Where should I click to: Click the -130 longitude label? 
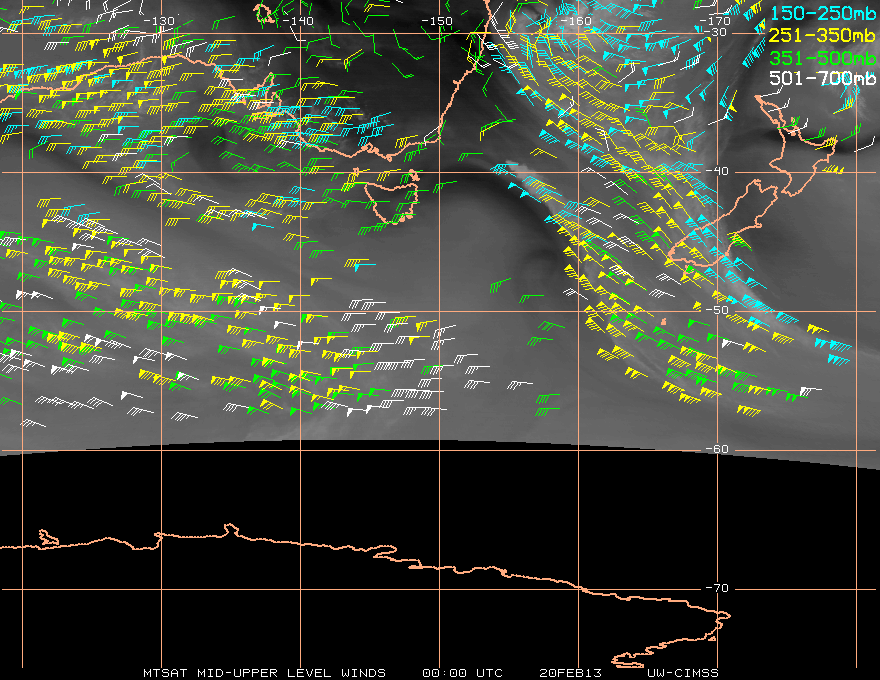(159, 21)
